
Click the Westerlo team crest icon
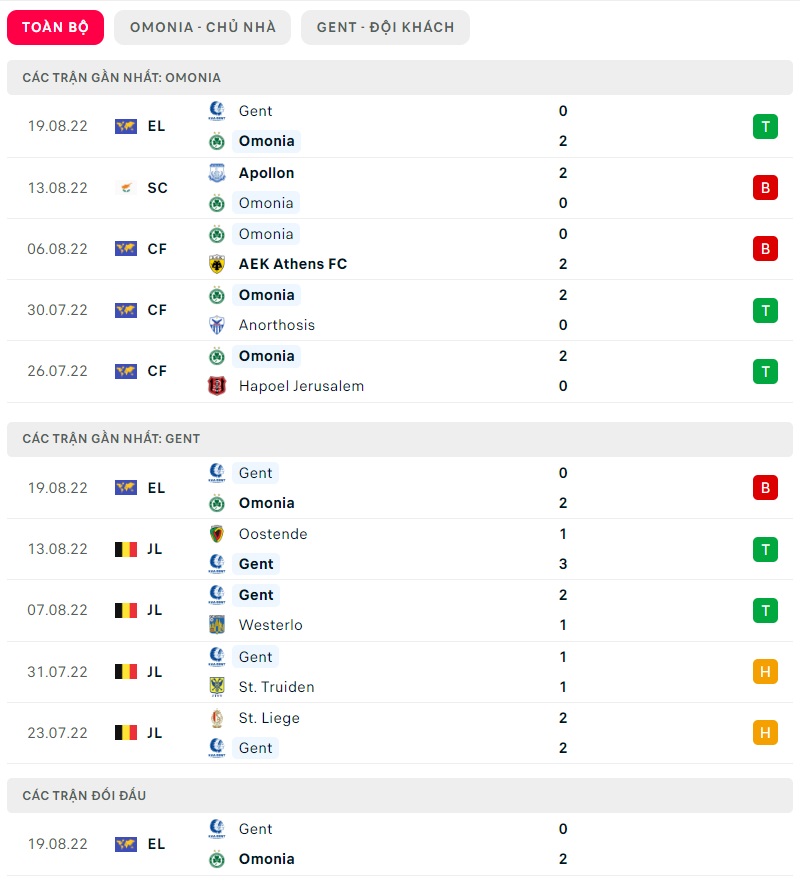[217, 625]
